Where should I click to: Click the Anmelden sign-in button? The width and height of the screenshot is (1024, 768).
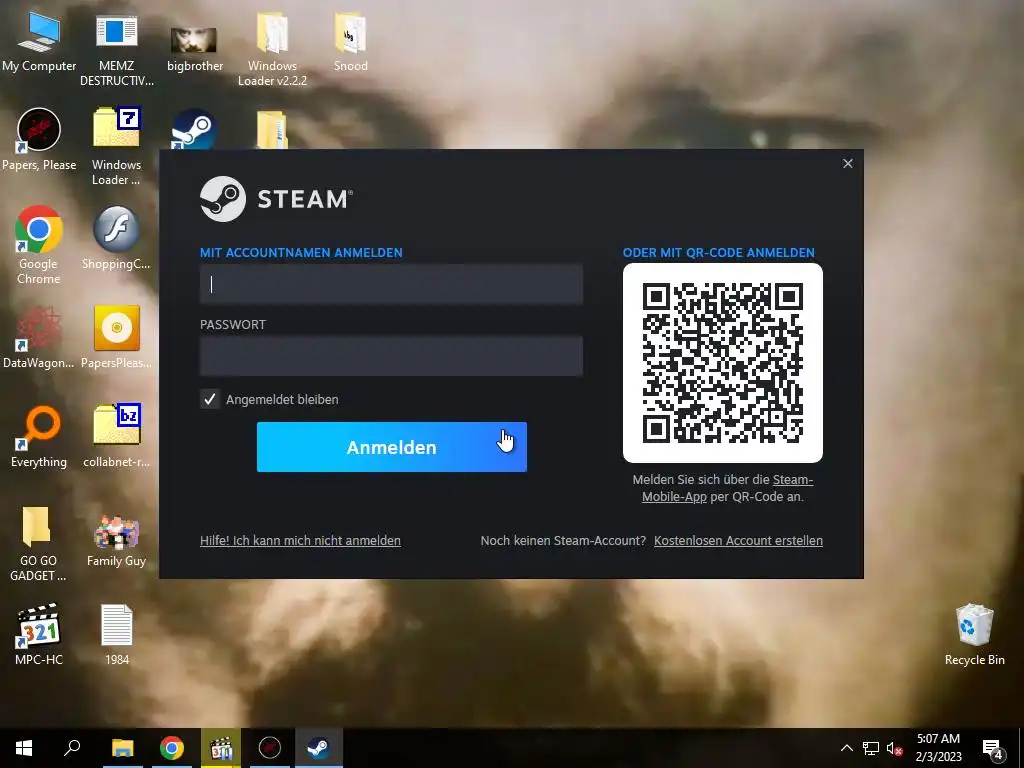(x=392, y=447)
